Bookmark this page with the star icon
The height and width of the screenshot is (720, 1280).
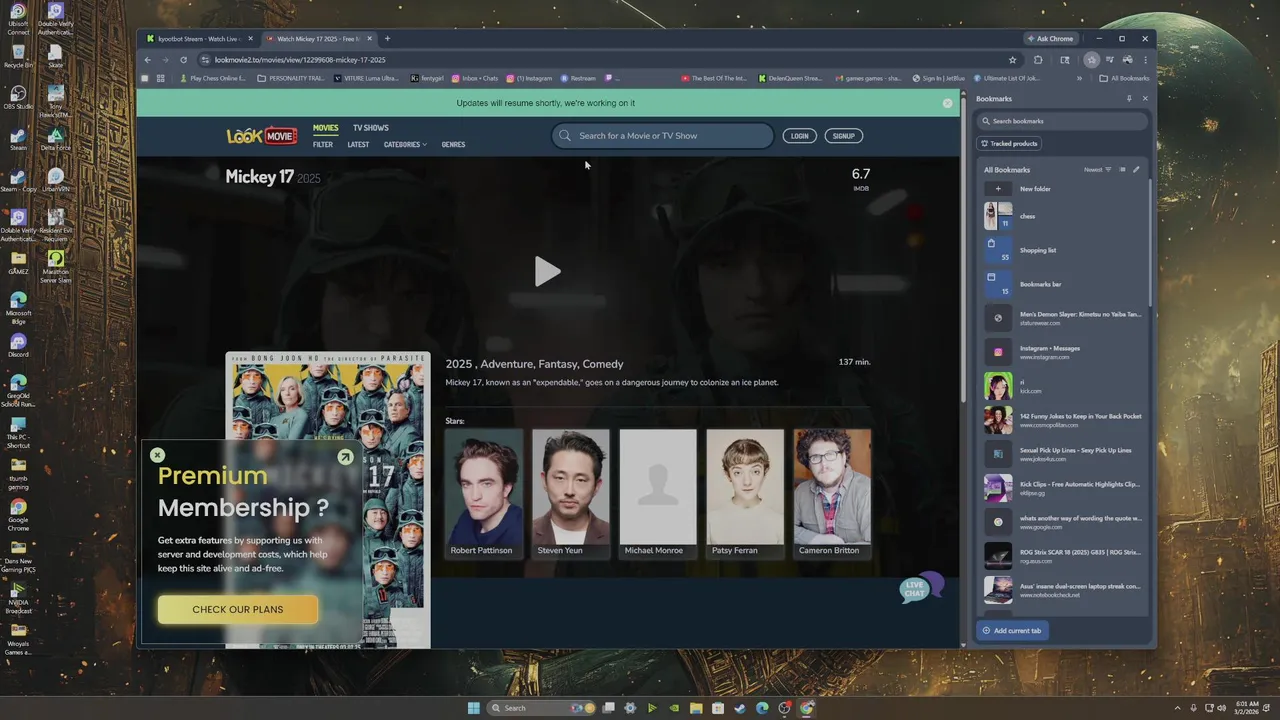point(1013,60)
